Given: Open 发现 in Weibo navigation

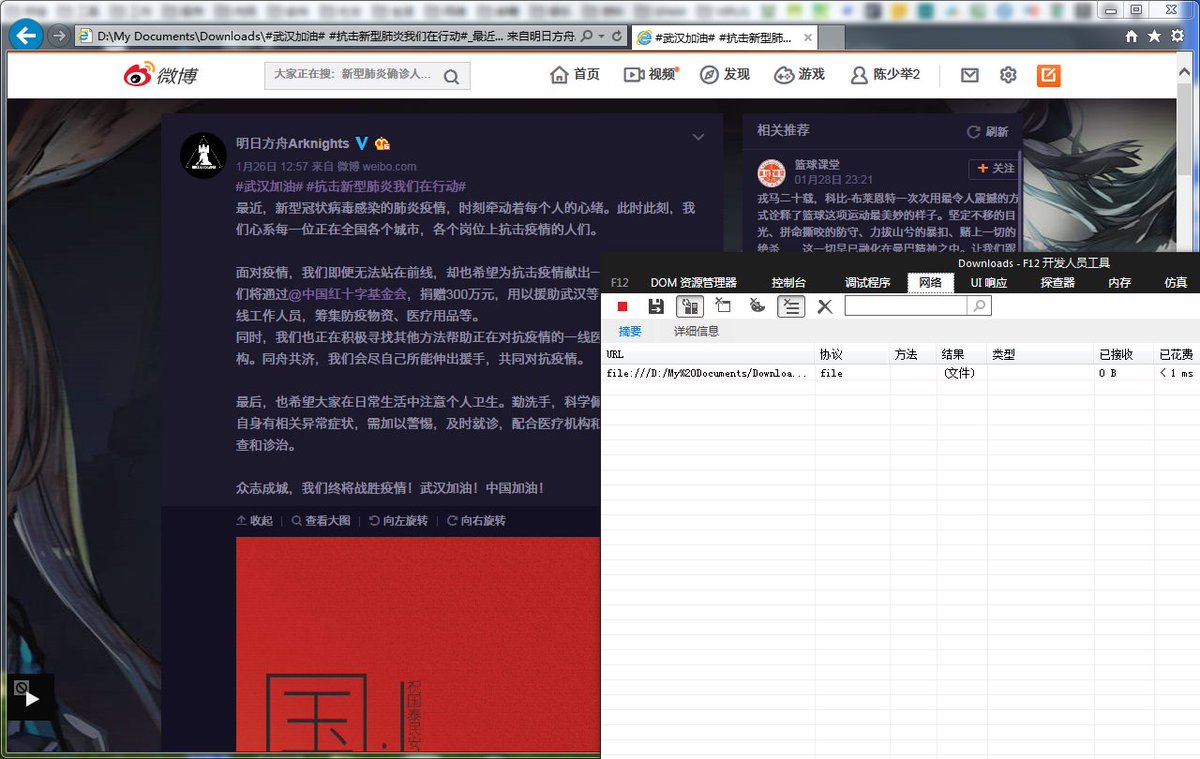Looking at the screenshot, I should pyautogui.click(x=725, y=75).
